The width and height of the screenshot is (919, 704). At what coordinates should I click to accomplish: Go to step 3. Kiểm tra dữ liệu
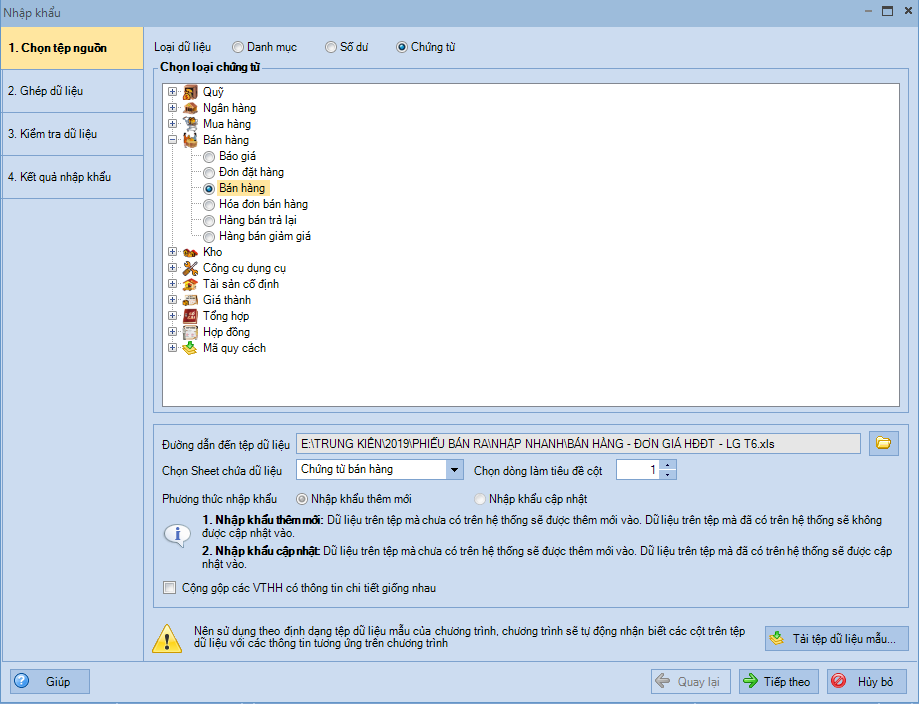(x=72, y=134)
